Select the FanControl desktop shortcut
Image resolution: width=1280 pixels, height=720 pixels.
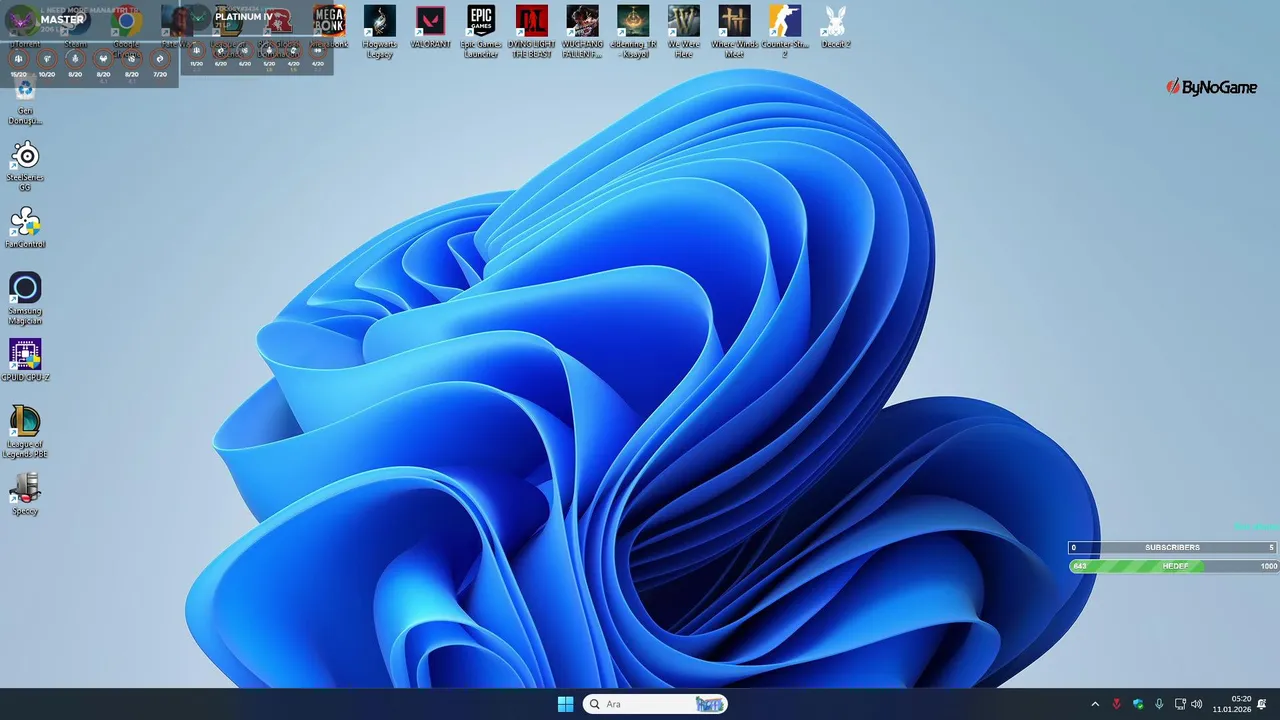(25, 228)
